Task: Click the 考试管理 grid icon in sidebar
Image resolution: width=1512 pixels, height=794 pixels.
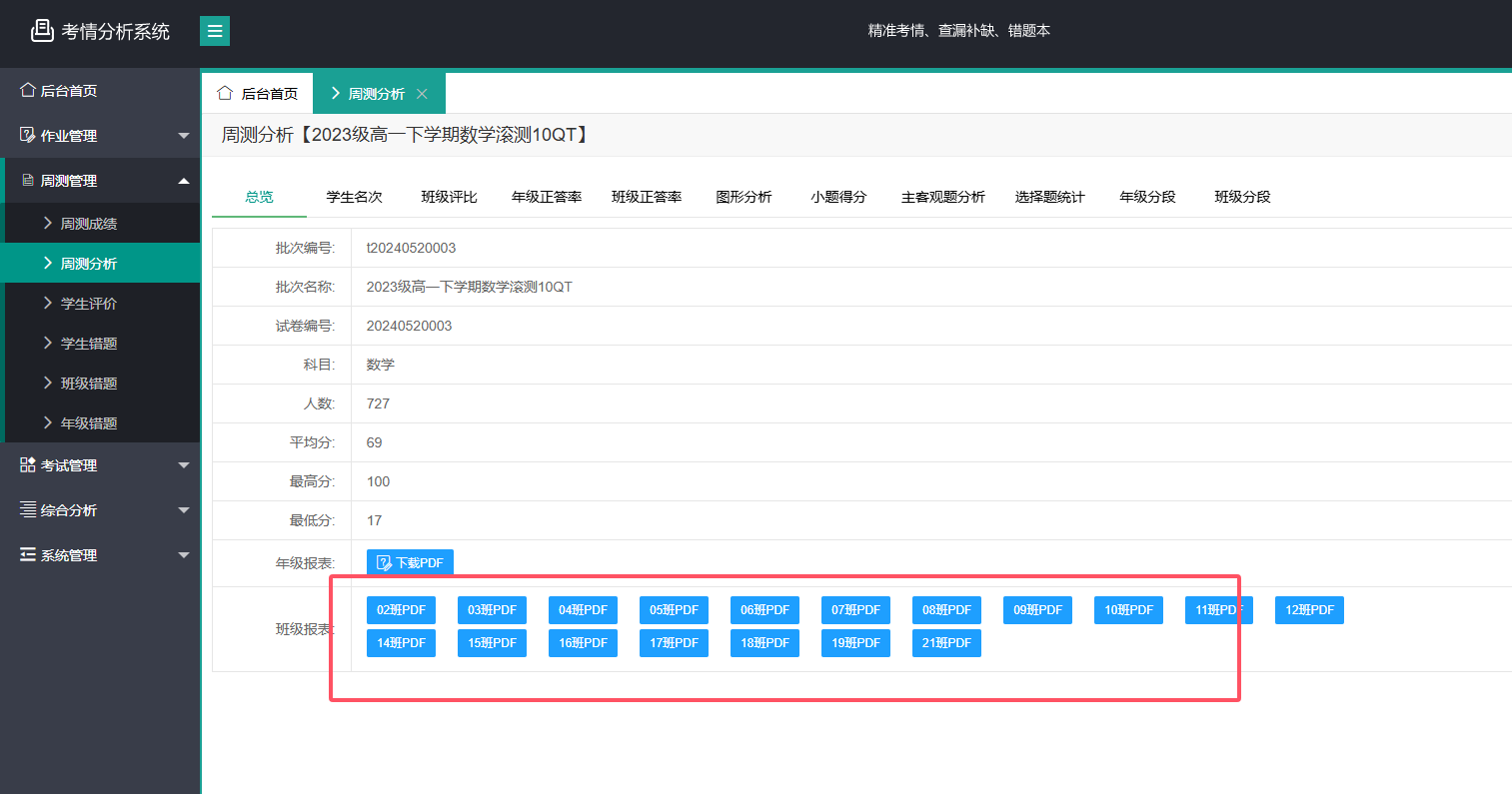Action: tap(28, 464)
